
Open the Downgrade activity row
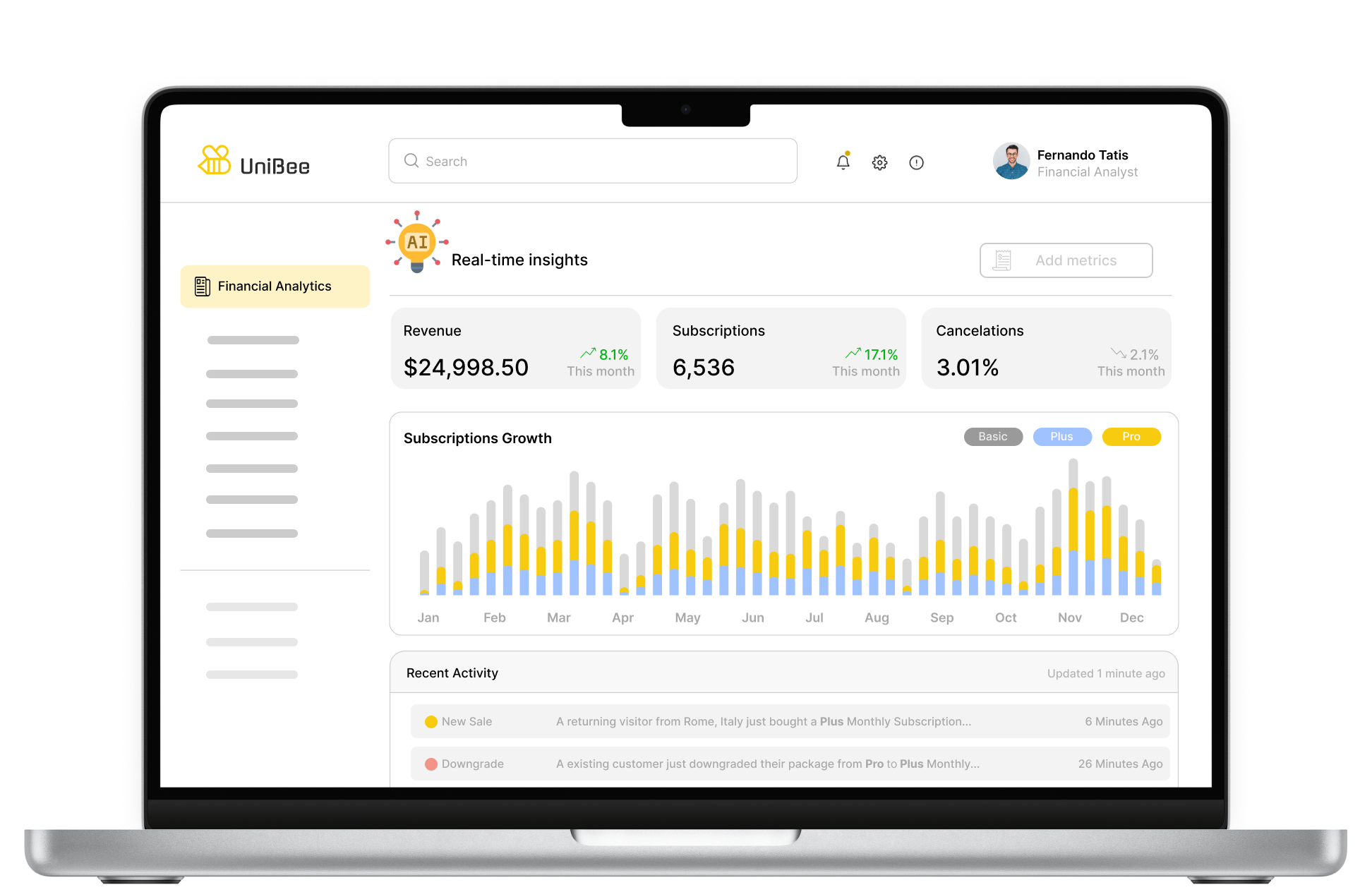(x=790, y=764)
